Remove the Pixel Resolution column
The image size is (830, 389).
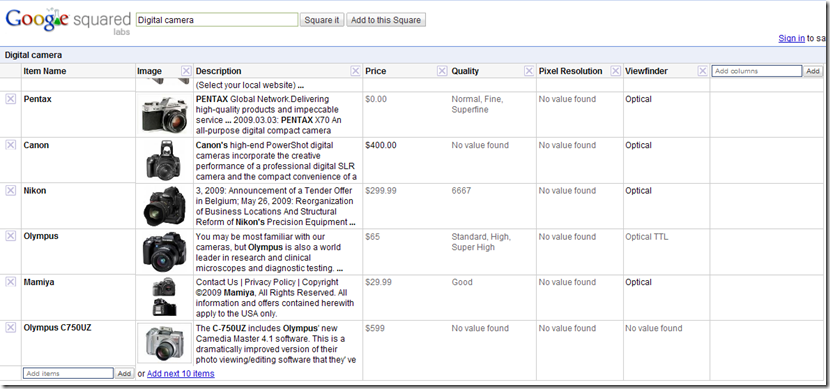click(x=616, y=71)
